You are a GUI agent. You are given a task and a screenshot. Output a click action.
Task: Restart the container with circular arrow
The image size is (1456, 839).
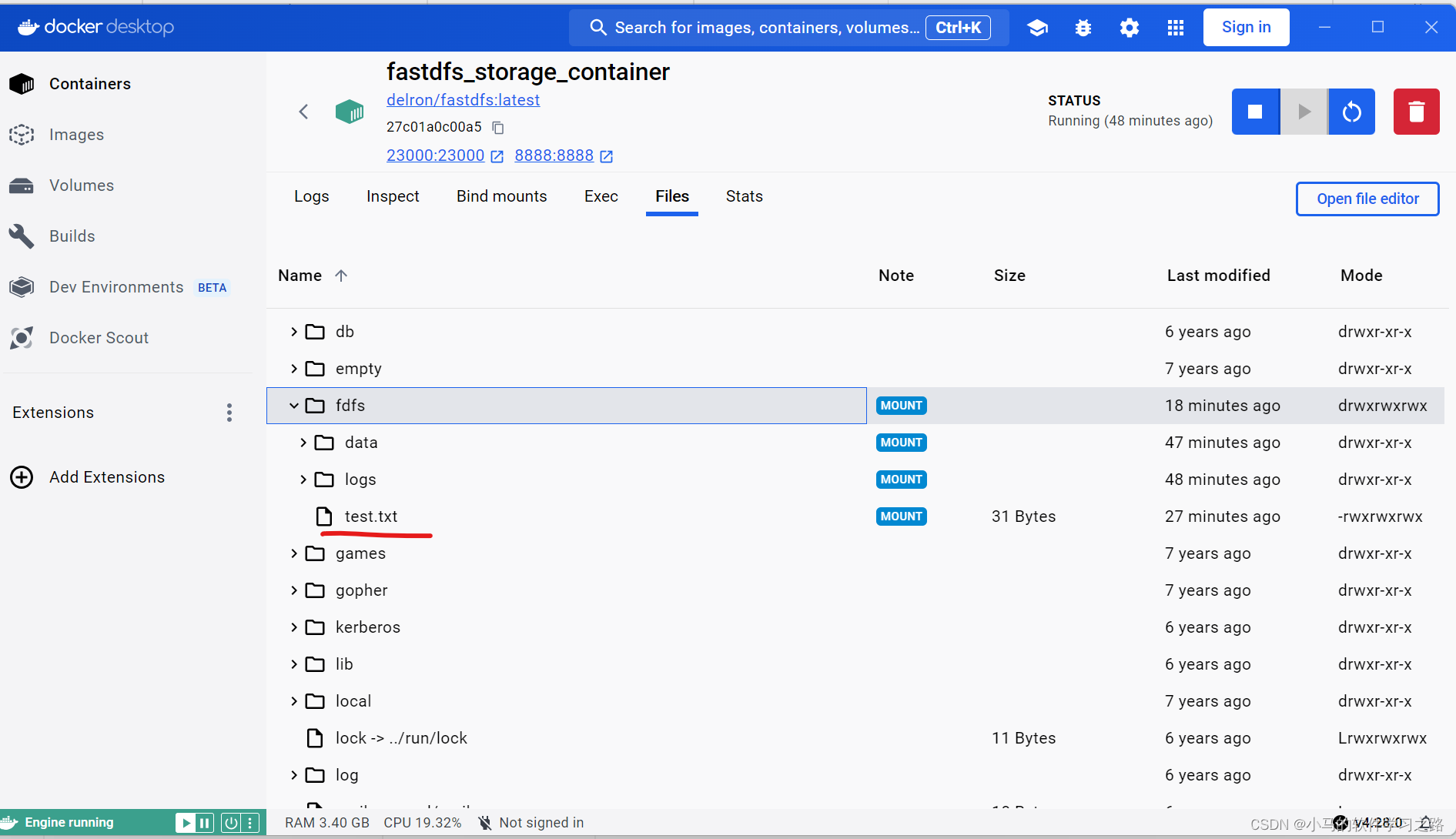pos(1351,112)
